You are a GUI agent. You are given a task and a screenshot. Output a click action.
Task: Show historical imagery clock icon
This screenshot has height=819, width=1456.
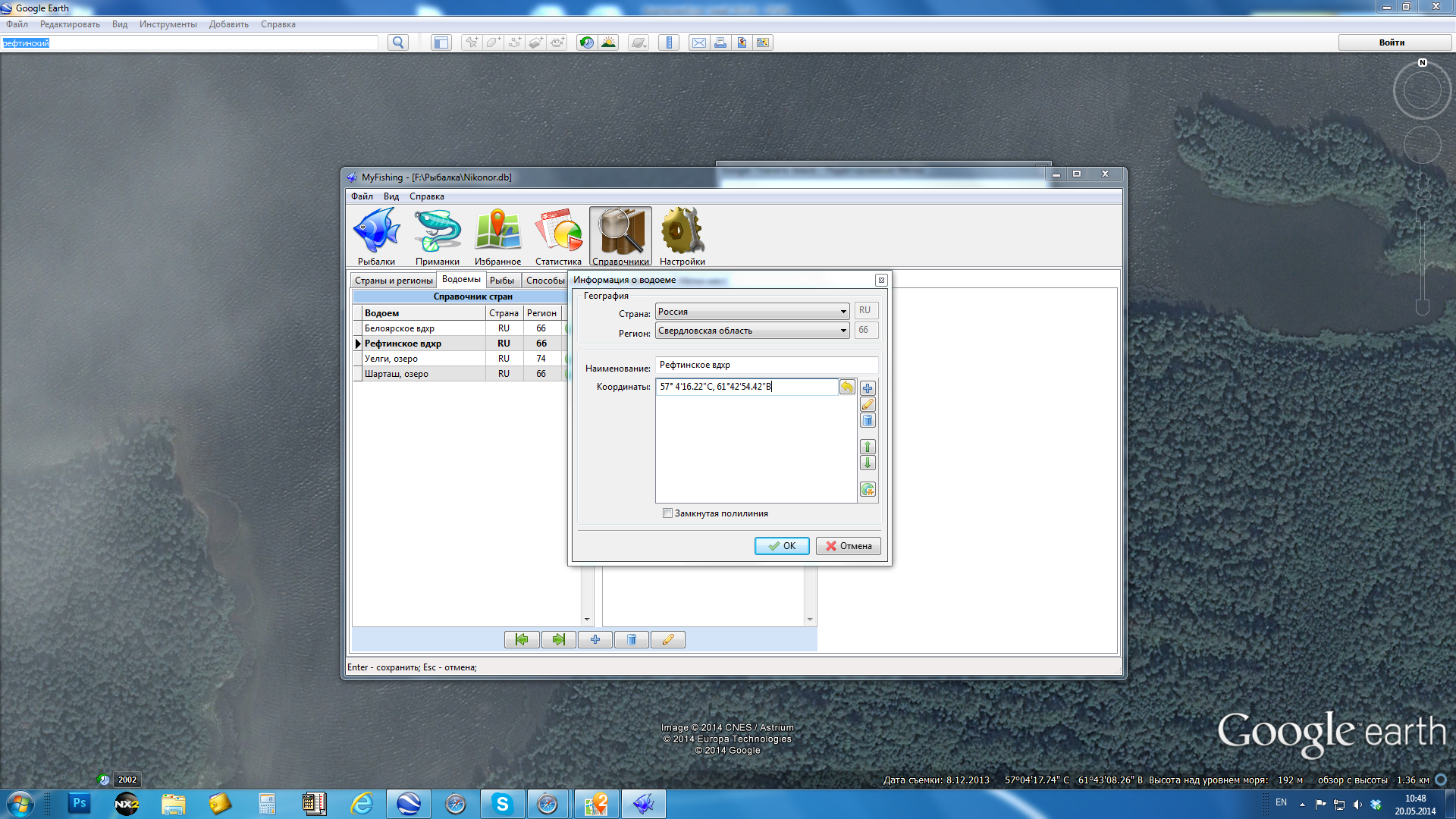(x=587, y=42)
